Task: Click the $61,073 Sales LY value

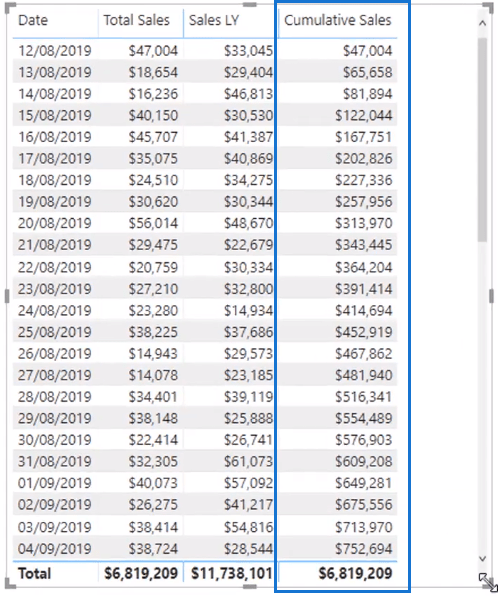Action: pos(248,461)
